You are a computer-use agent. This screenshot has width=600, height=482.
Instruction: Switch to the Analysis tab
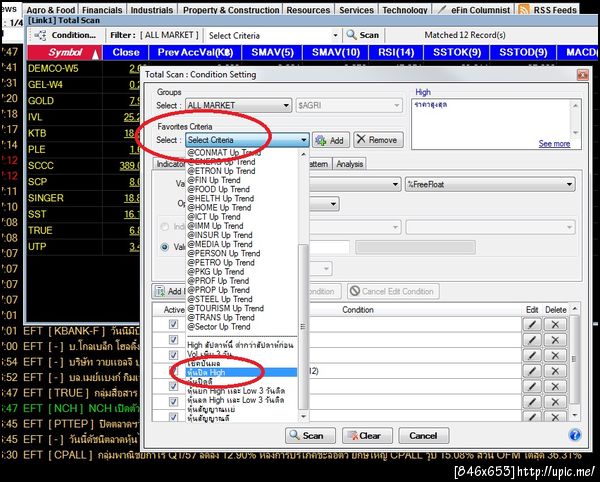pyautogui.click(x=349, y=164)
